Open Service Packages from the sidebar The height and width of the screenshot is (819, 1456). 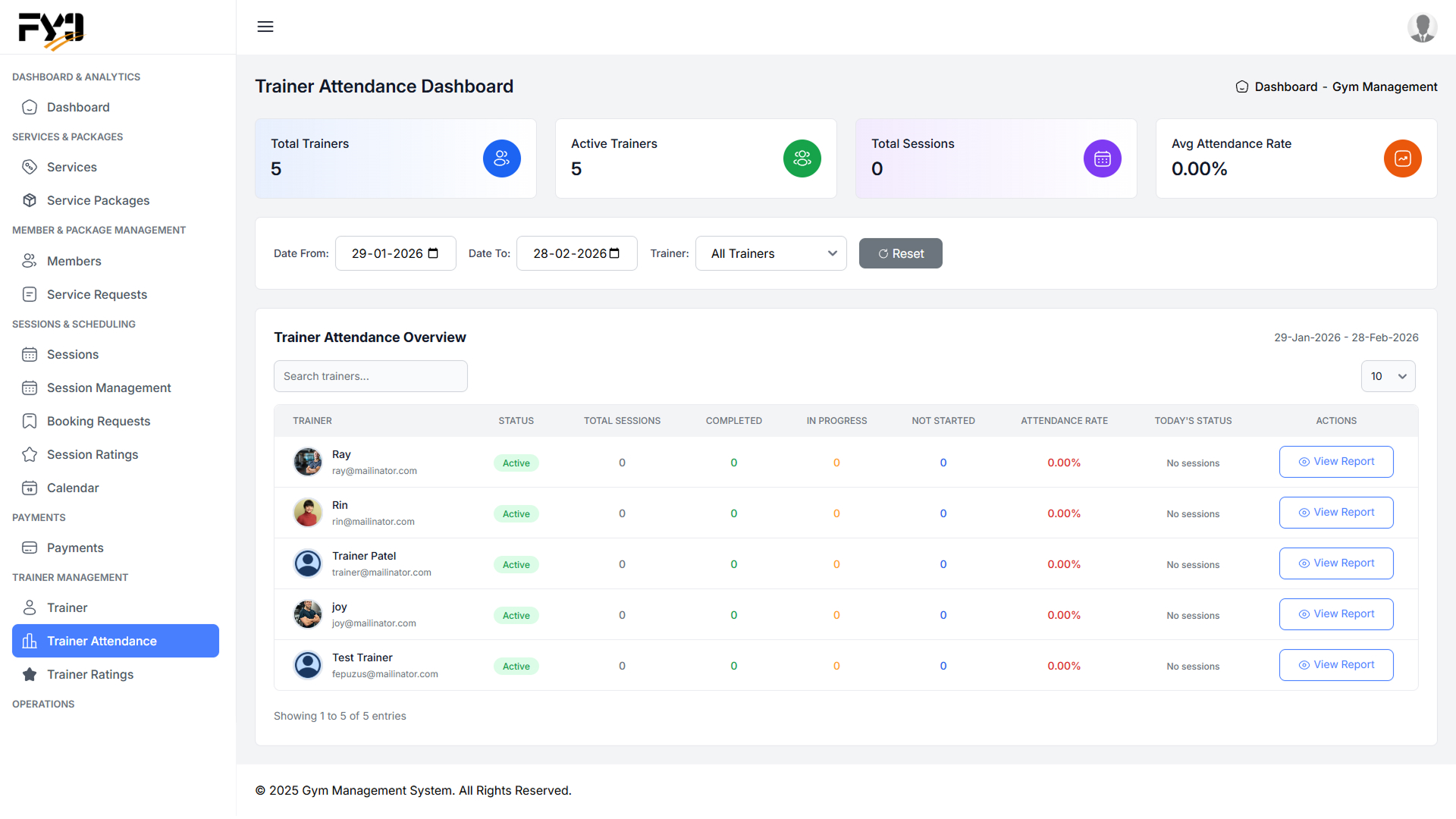coord(98,200)
